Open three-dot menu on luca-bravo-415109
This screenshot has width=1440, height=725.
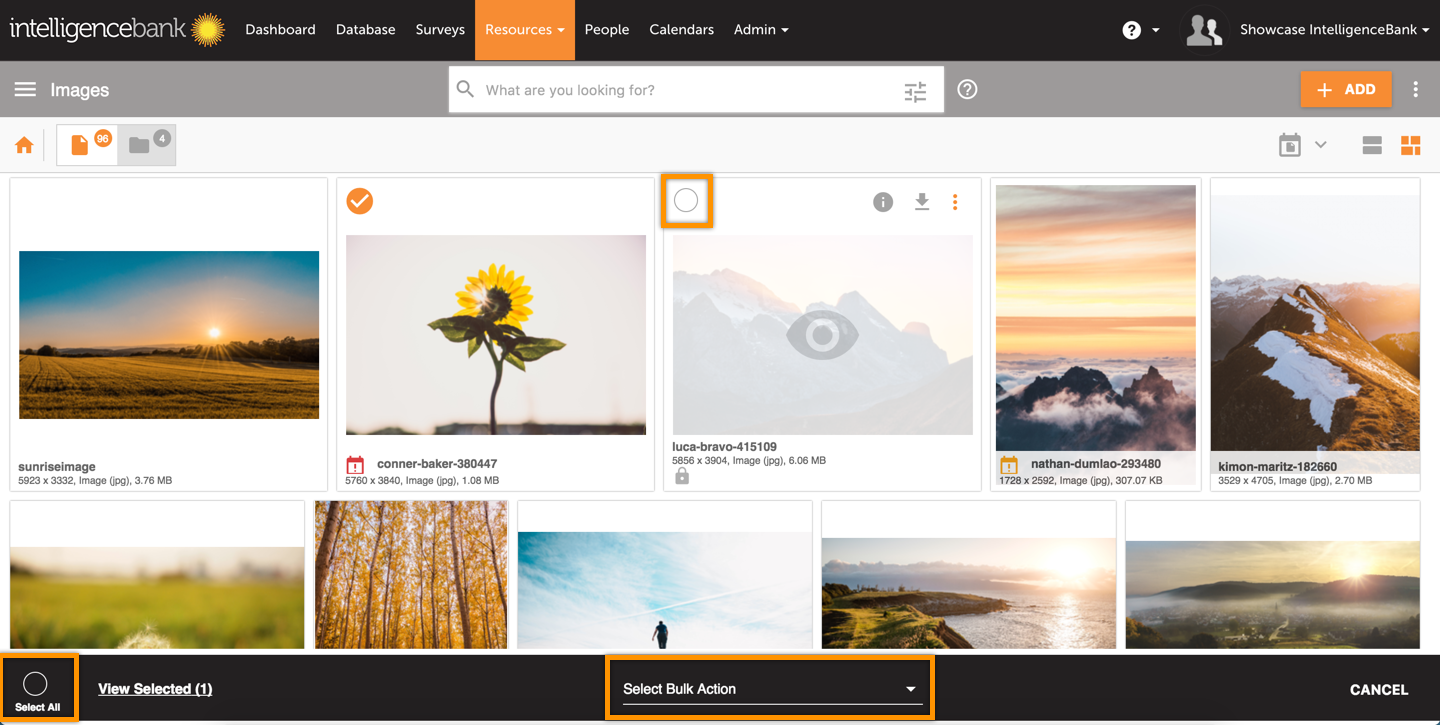pos(955,202)
